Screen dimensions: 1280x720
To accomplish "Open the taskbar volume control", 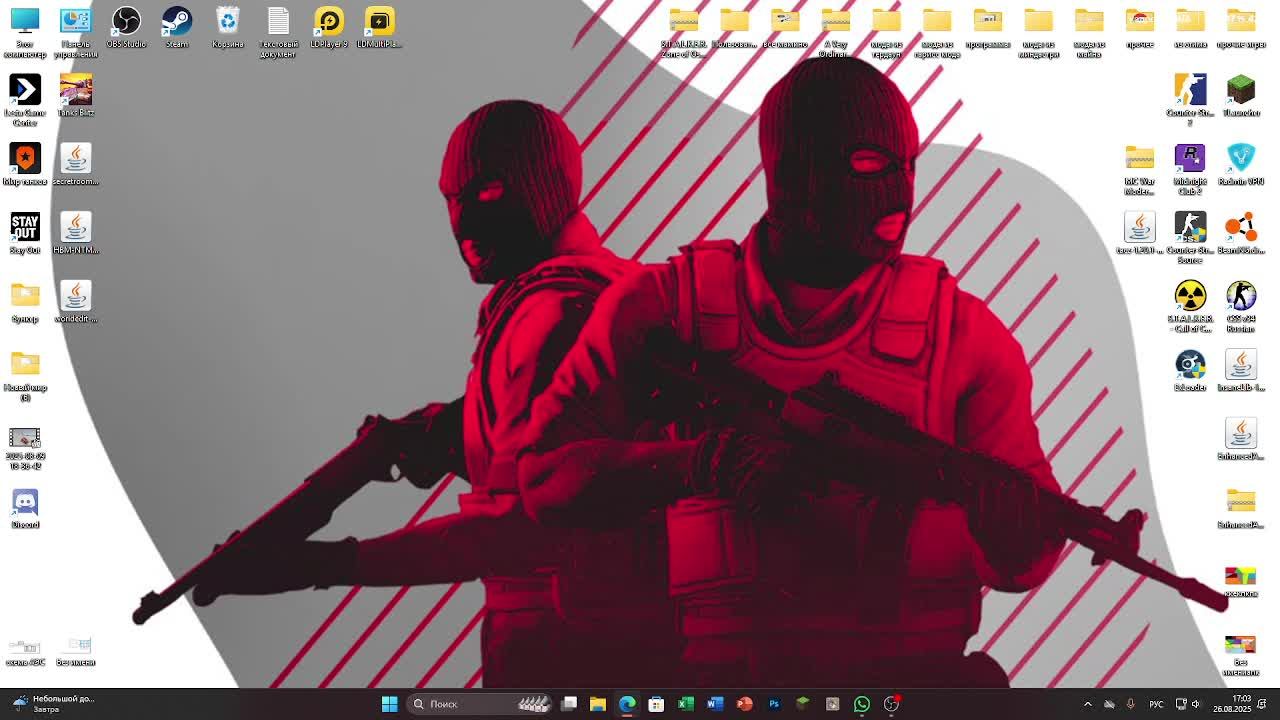I will point(1196,704).
